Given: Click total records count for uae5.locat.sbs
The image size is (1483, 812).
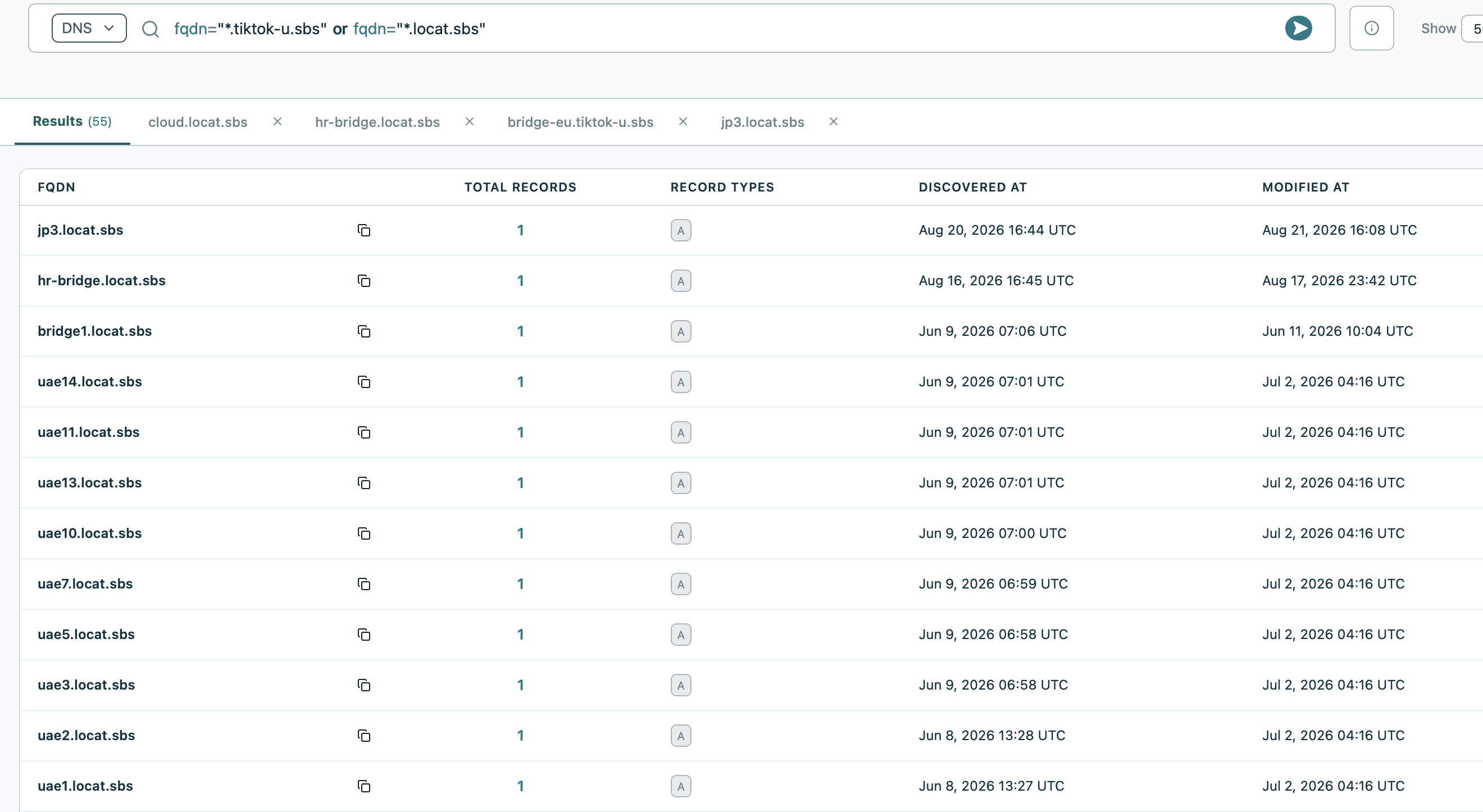Looking at the screenshot, I should 520,635.
